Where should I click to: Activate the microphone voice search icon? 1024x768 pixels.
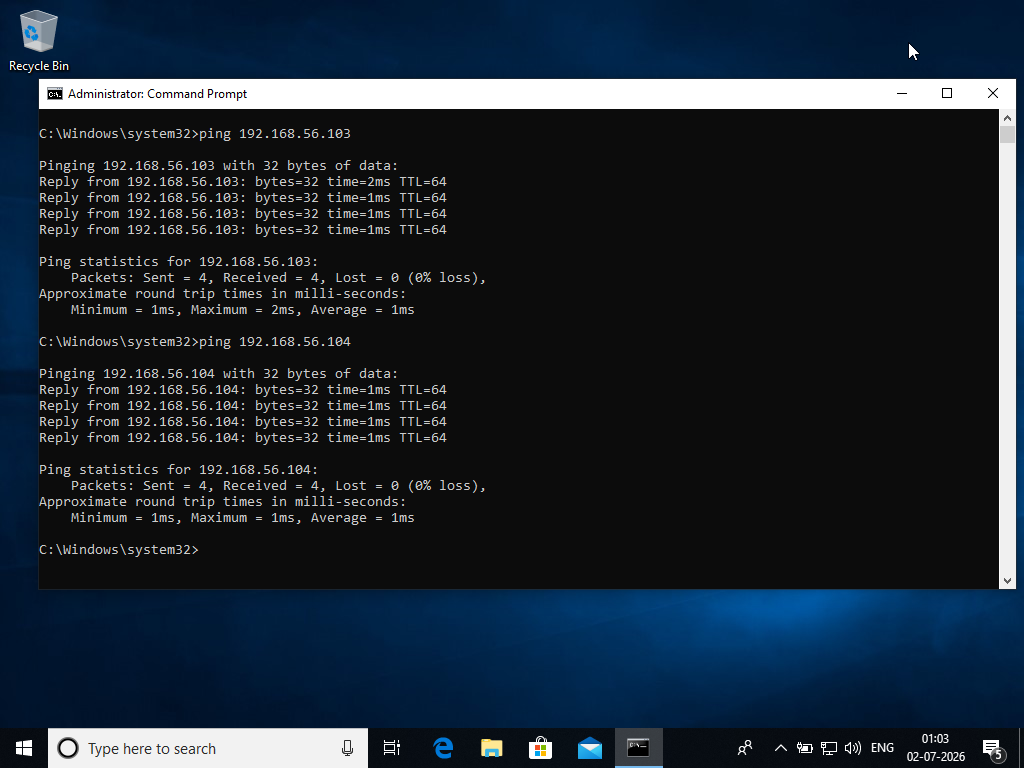347,748
